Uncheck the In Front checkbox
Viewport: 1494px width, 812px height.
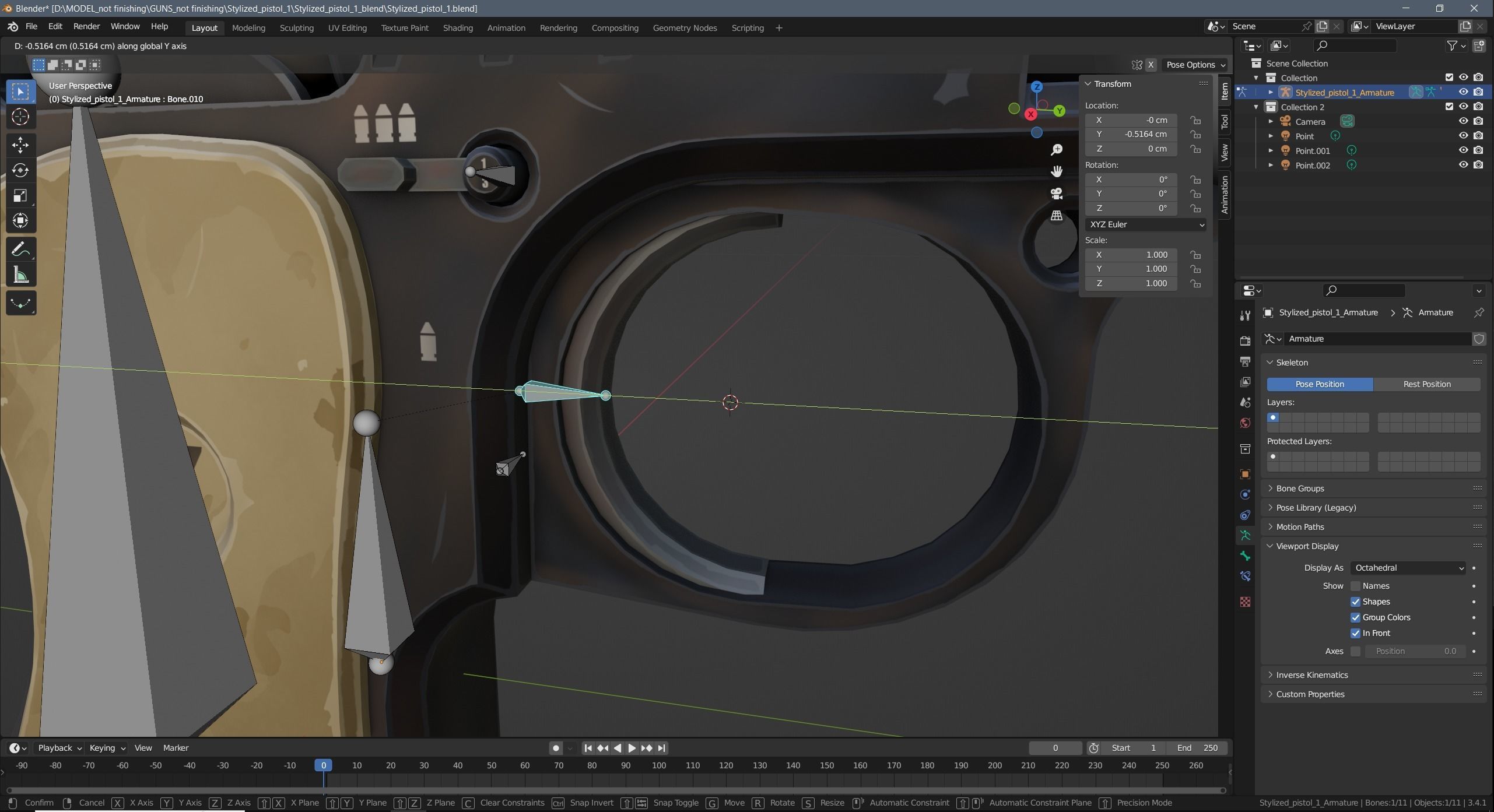(x=1355, y=633)
